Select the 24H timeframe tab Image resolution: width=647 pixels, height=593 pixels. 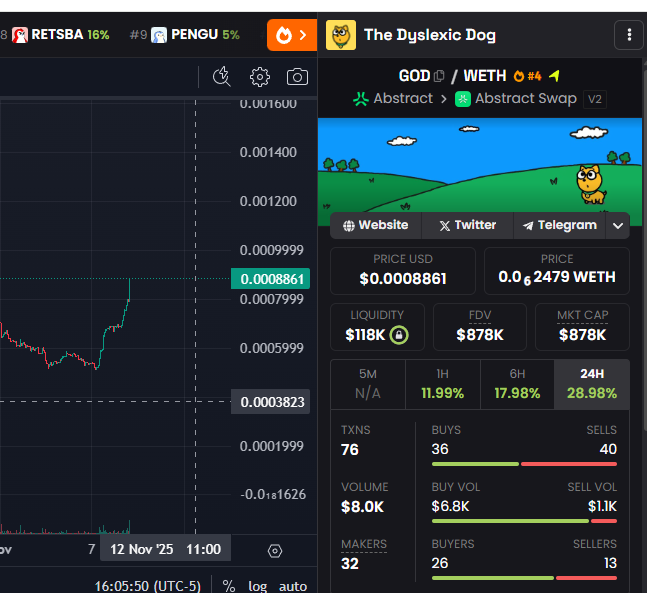tap(592, 384)
